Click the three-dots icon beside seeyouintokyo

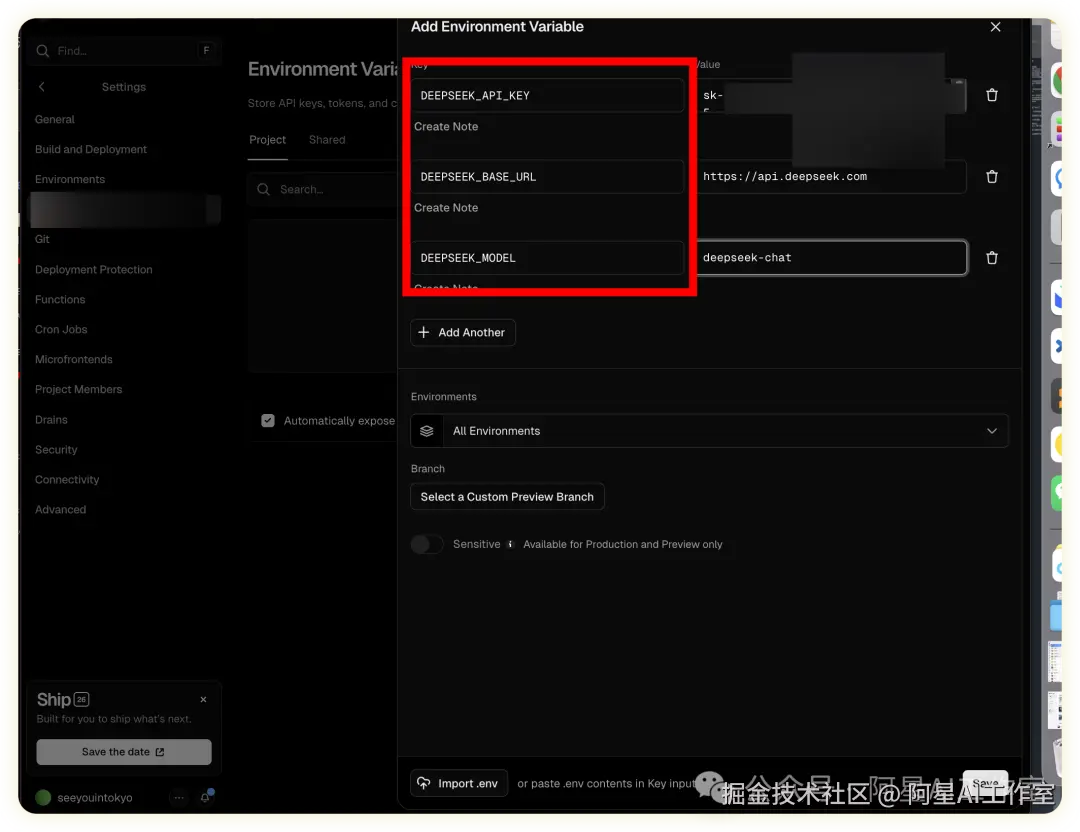tap(179, 798)
